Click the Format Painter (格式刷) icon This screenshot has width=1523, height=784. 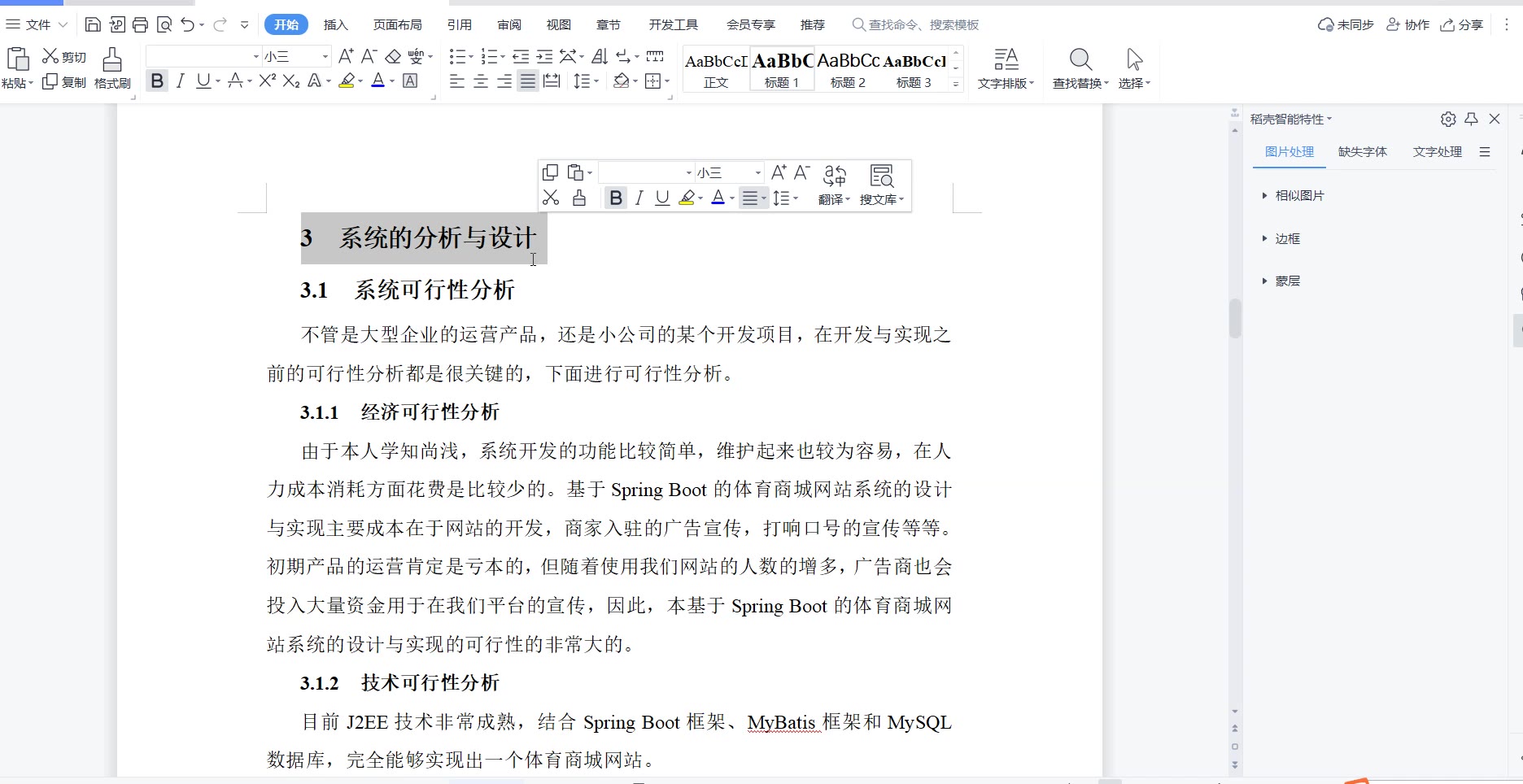coord(112,68)
